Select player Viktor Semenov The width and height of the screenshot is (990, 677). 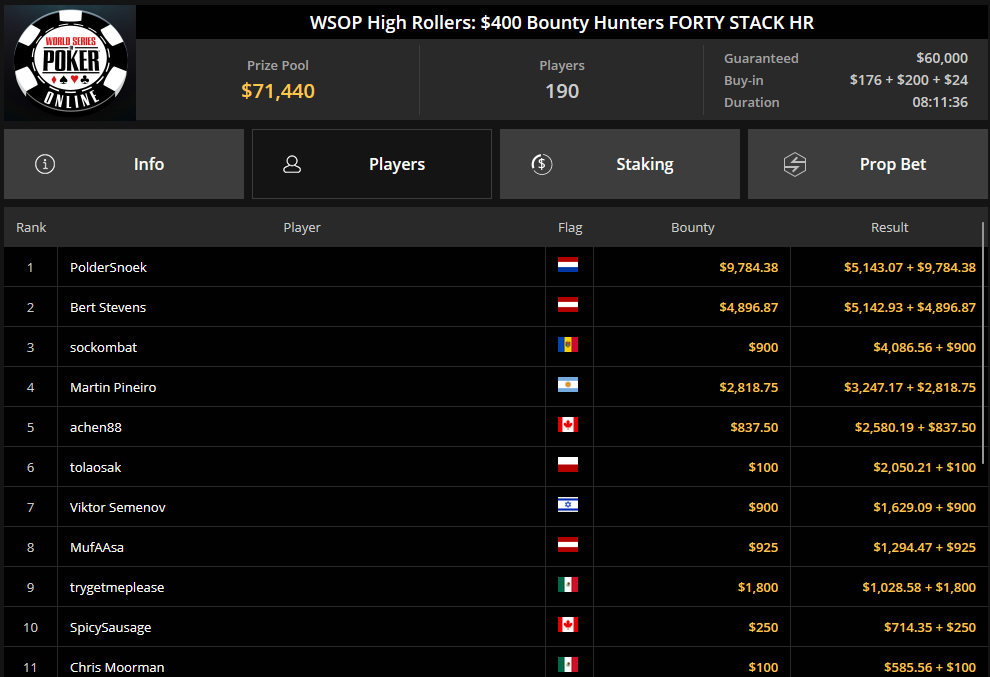117,508
